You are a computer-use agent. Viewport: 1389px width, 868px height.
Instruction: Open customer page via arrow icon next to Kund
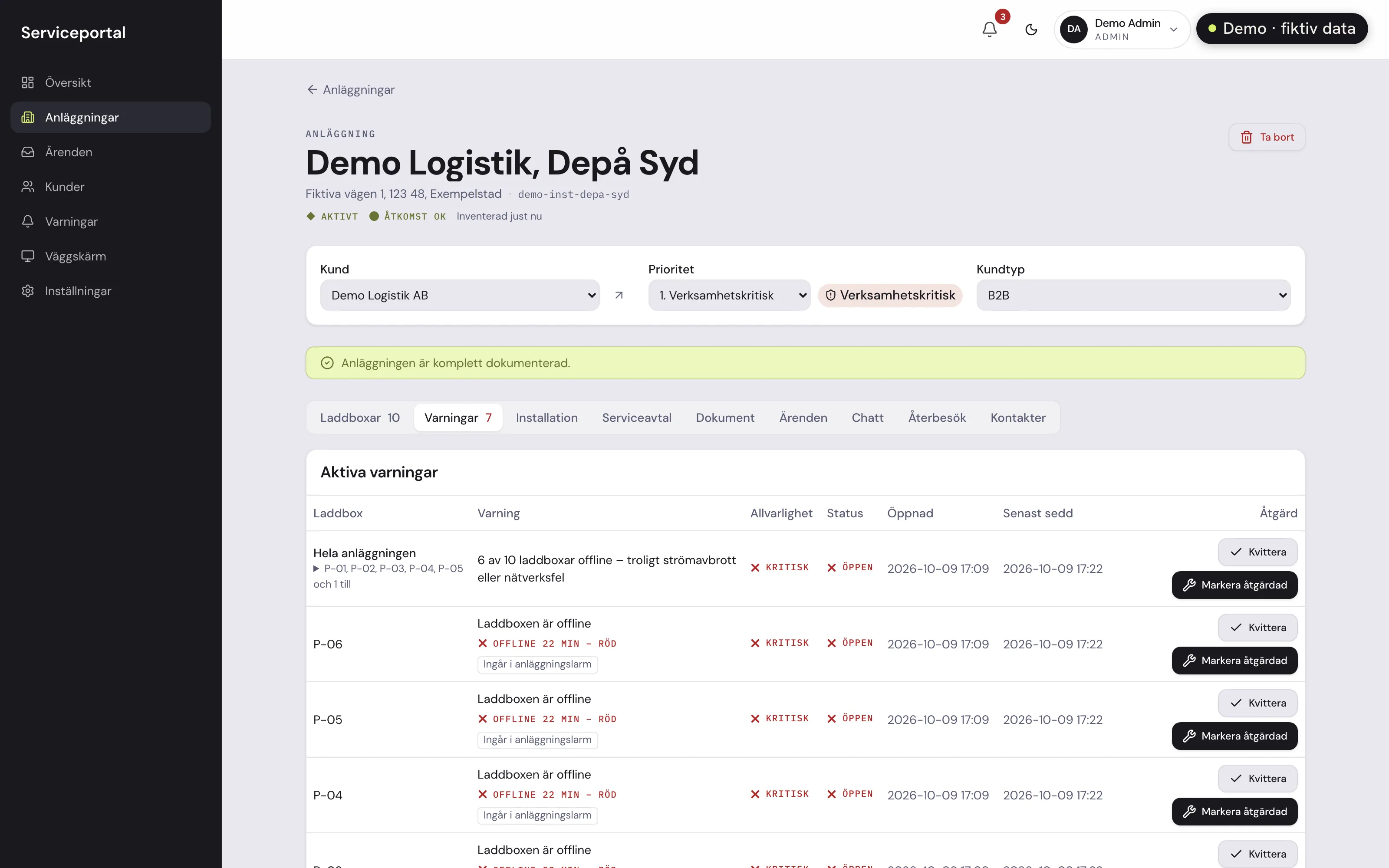tap(619, 295)
